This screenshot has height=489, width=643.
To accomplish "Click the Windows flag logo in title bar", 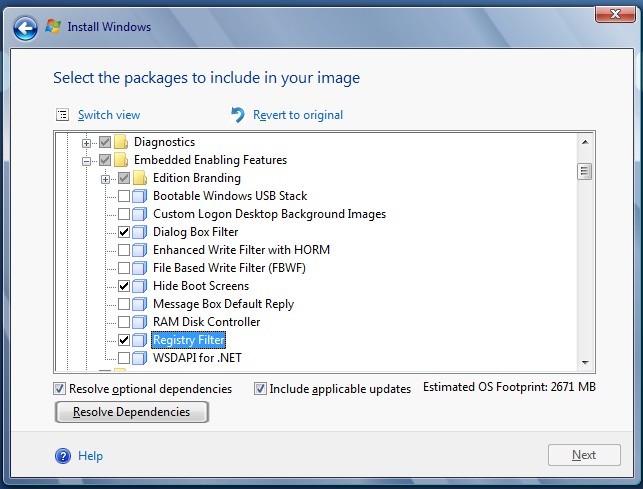I will pyautogui.click(x=53, y=27).
